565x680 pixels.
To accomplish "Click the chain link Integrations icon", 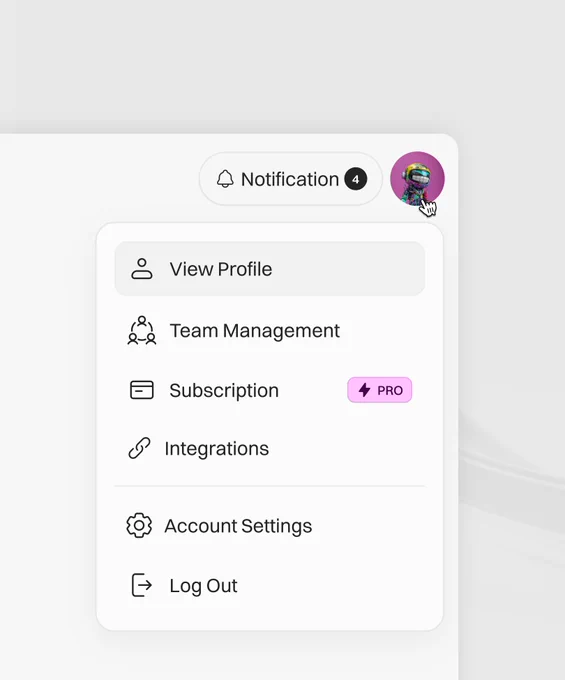I will point(139,448).
